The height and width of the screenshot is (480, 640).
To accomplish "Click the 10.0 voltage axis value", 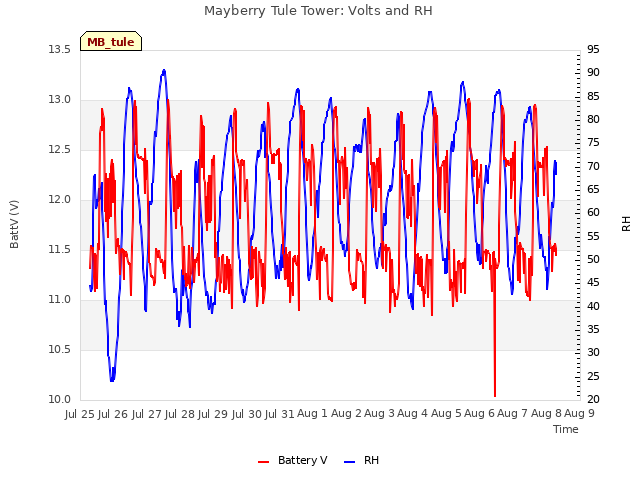I will [x=60, y=400].
